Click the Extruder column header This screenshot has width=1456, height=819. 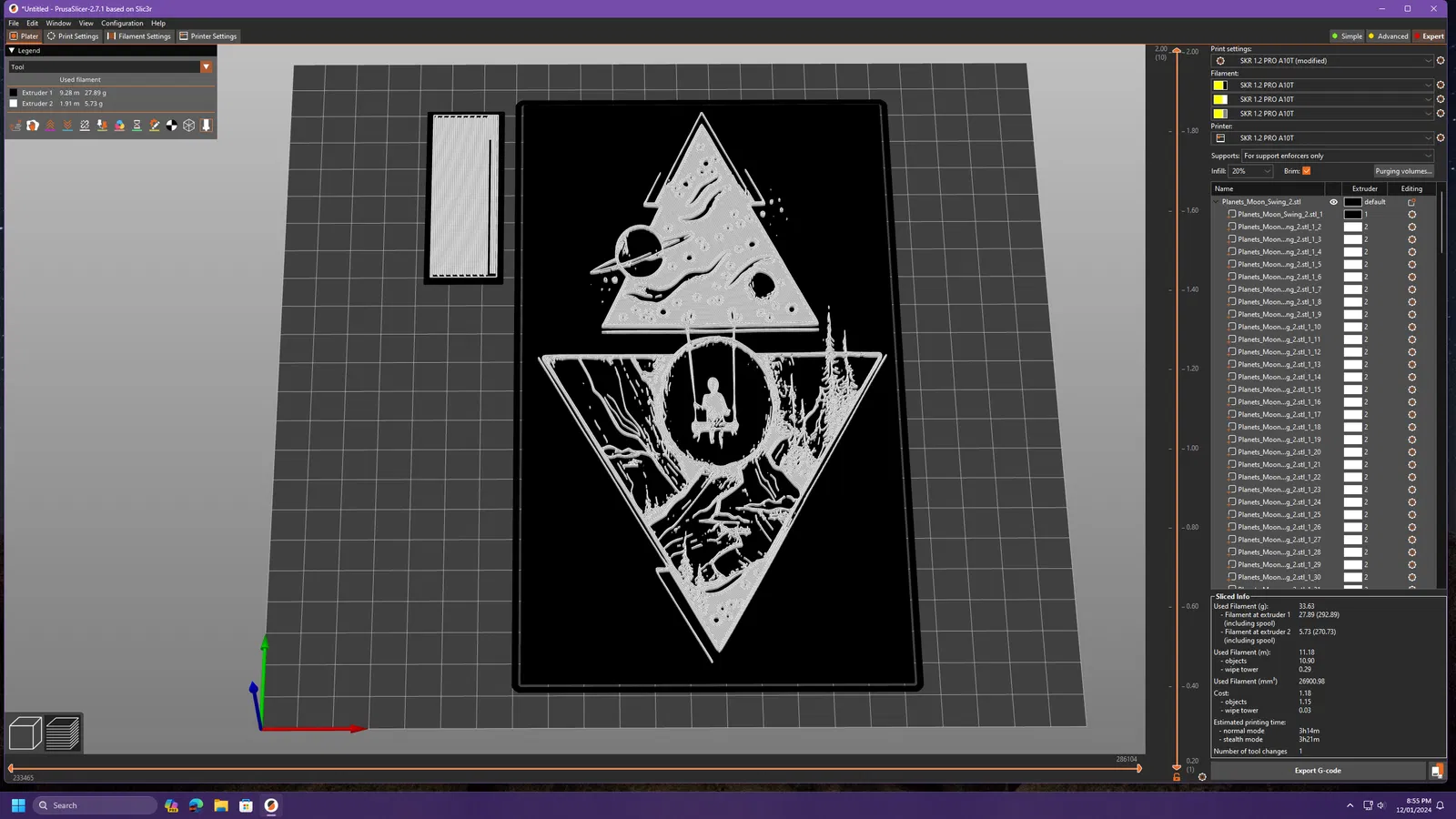pos(1365,189)
